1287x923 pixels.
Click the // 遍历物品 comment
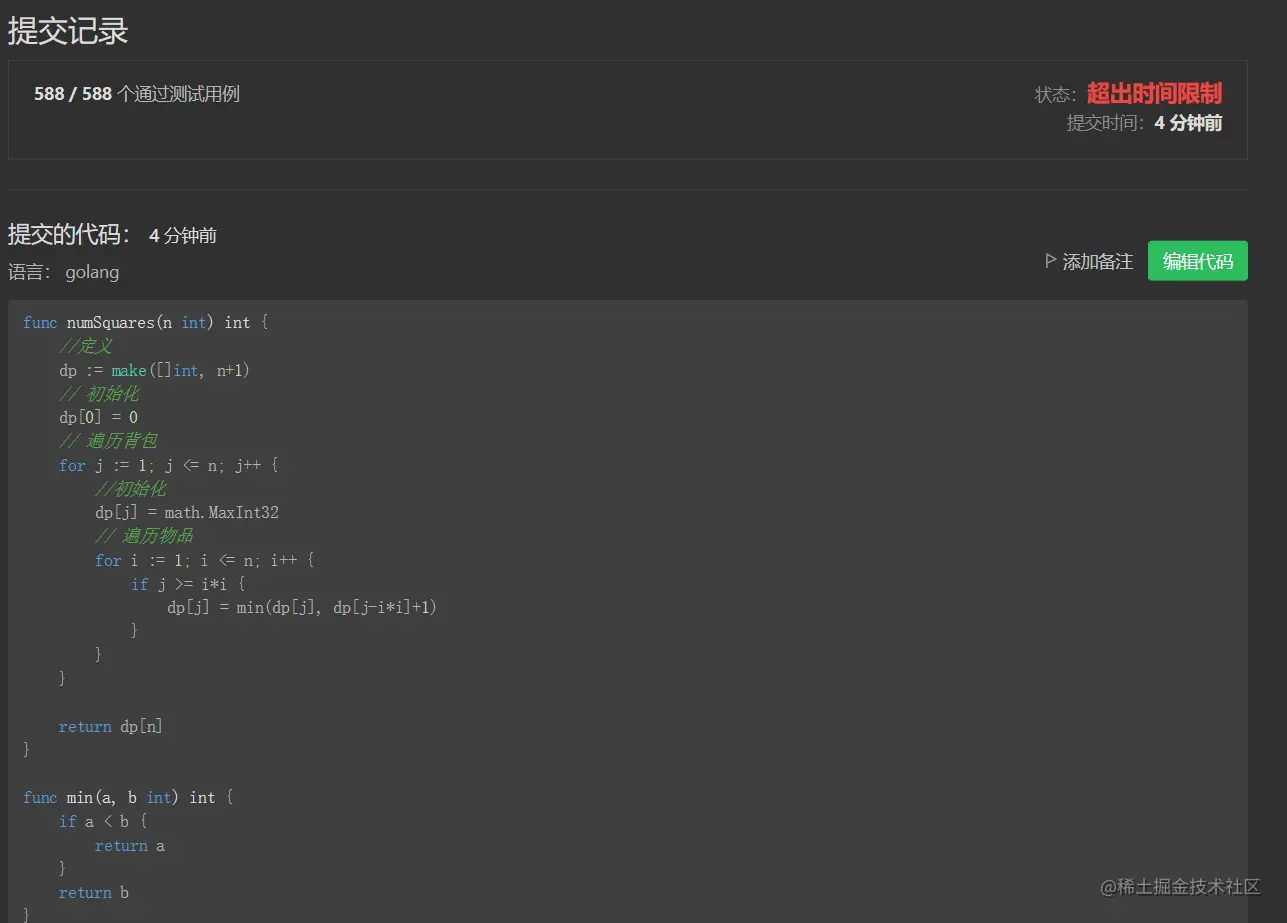coord(144,536)
